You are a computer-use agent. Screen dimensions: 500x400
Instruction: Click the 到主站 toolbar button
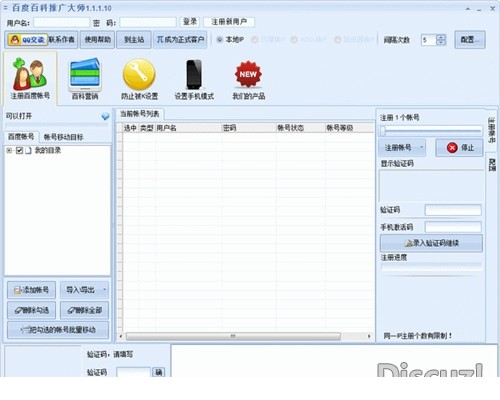click(134, 40)
